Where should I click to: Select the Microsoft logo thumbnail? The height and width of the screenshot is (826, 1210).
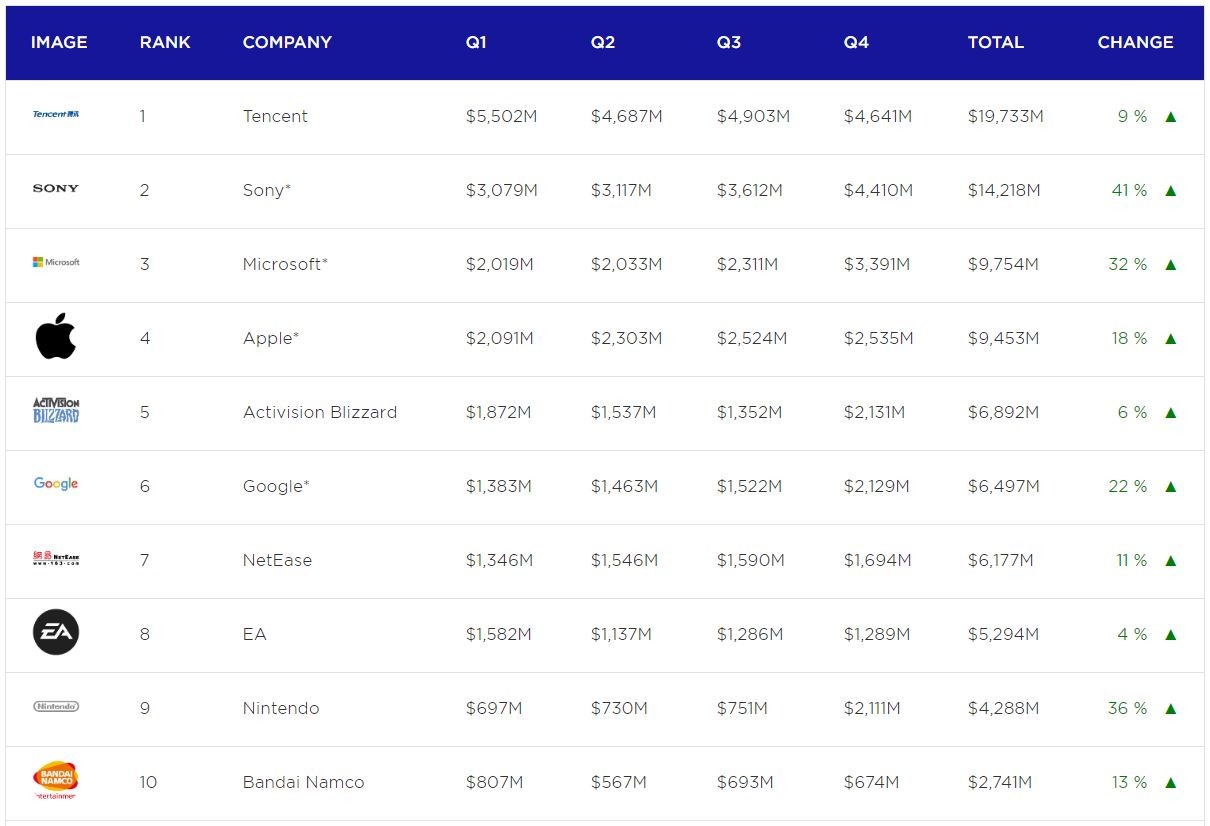point(56,263)
